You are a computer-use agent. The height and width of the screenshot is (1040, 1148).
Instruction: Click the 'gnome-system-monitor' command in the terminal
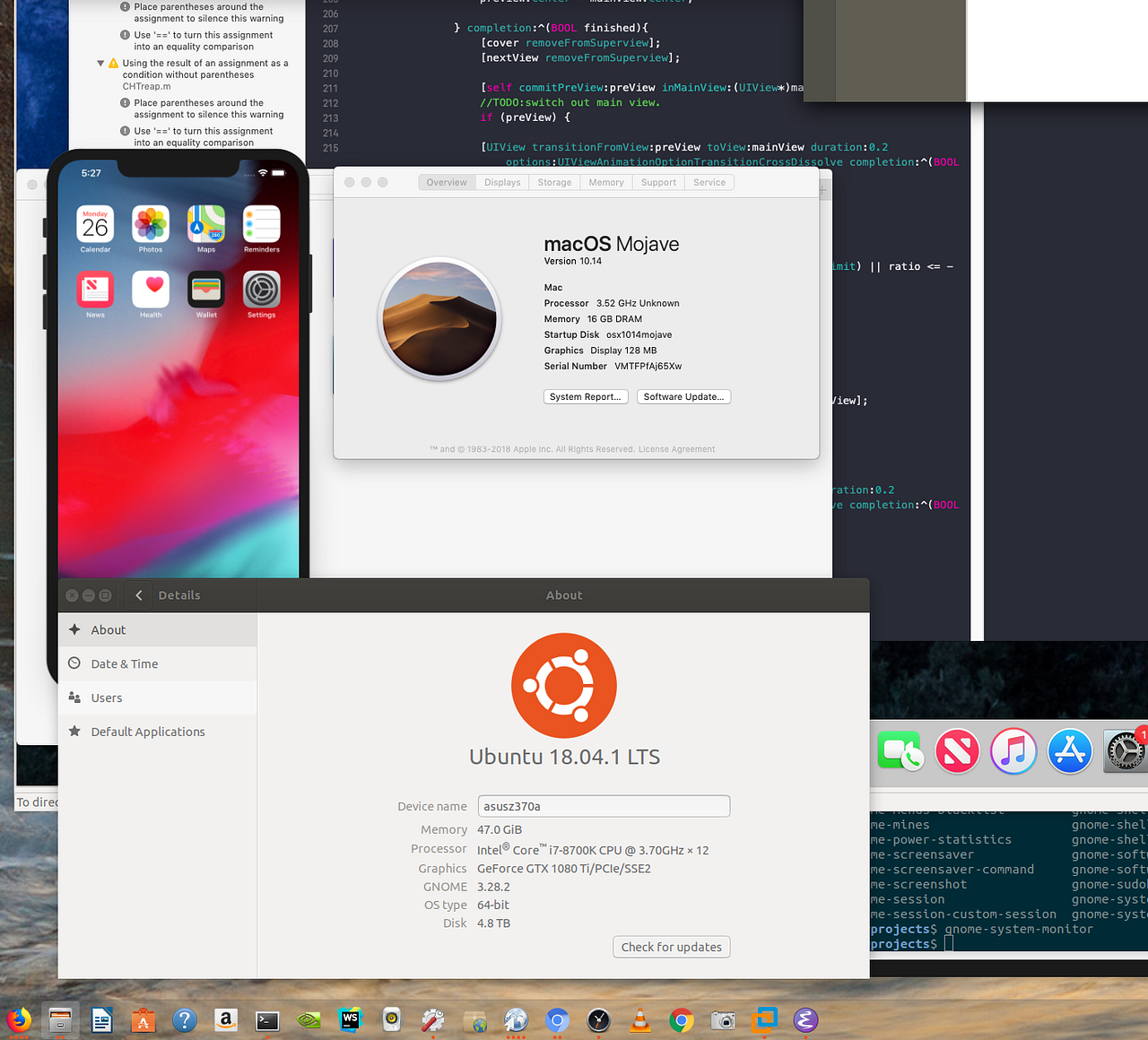point(1019,930)
